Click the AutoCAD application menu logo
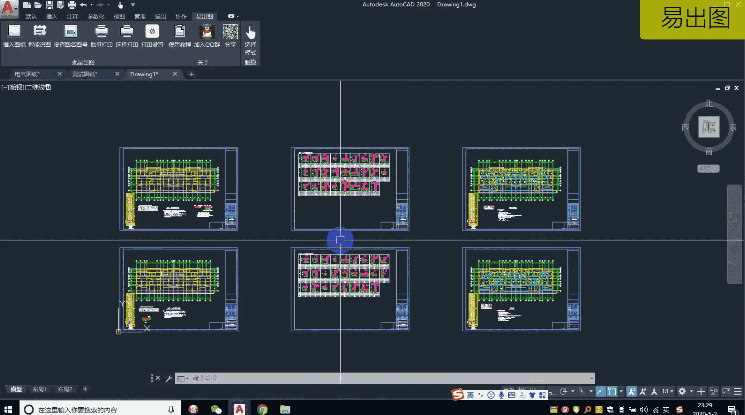 coord(9,8)
